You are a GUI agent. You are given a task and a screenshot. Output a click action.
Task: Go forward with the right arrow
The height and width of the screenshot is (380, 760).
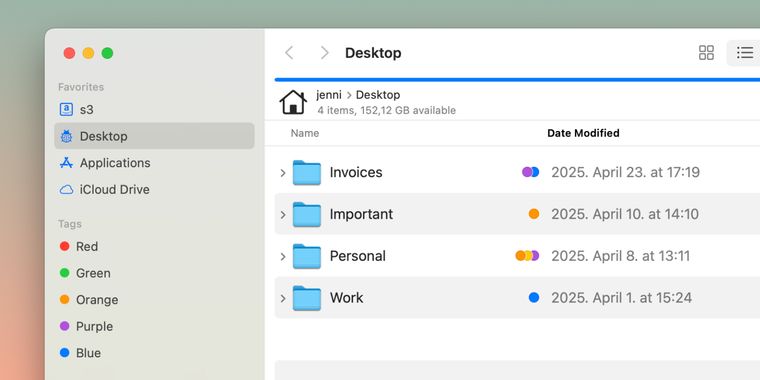[324, 52]
